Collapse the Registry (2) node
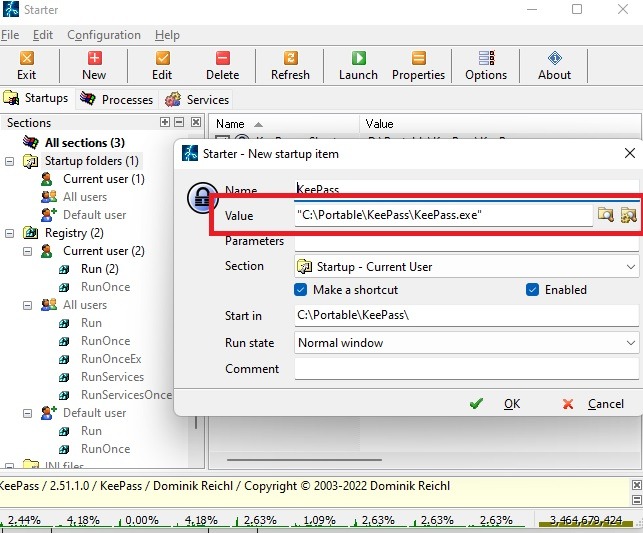 [x=9, y=233]
